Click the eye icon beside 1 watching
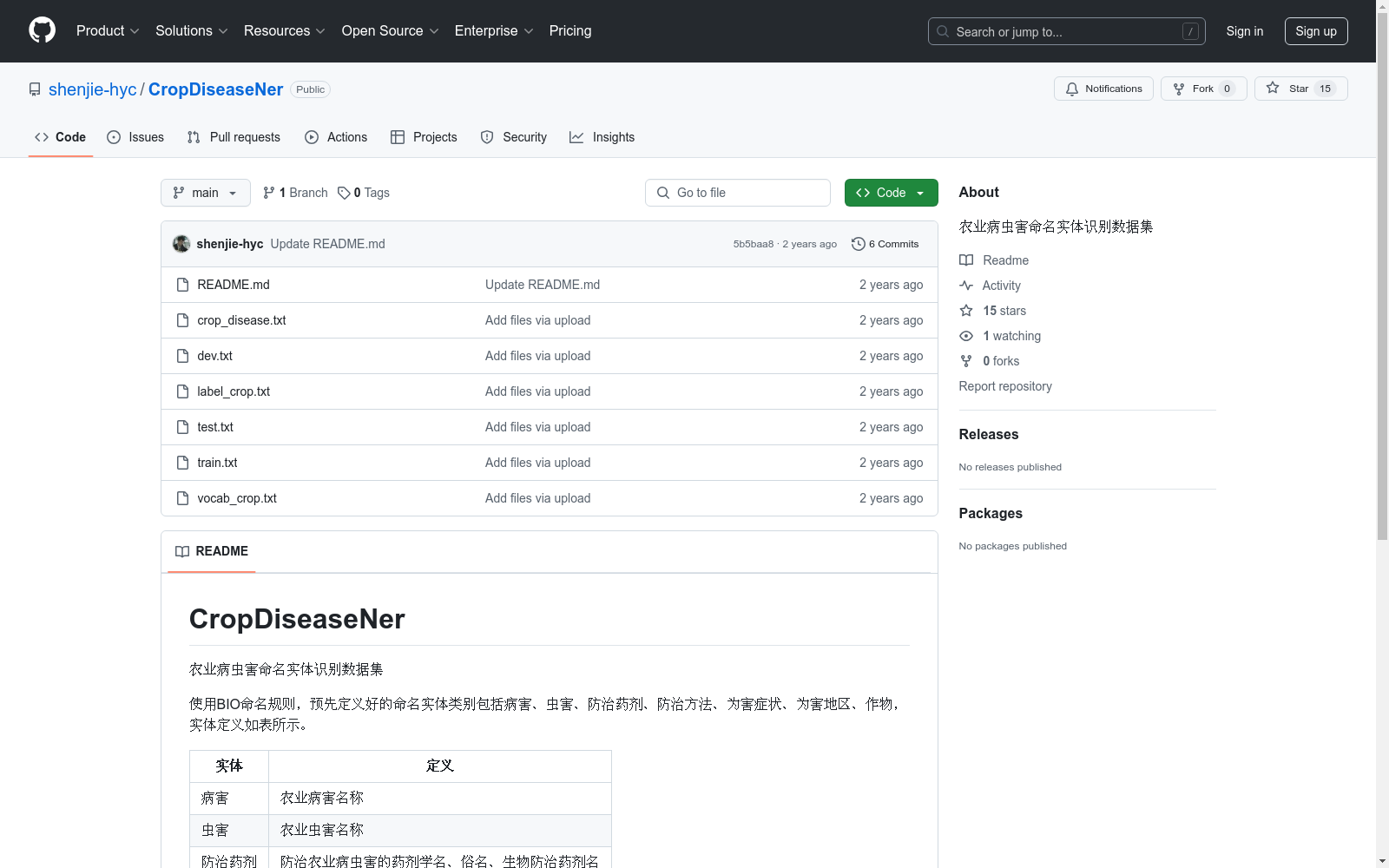This screenshot has width=1389, height=868. (966, 336)
